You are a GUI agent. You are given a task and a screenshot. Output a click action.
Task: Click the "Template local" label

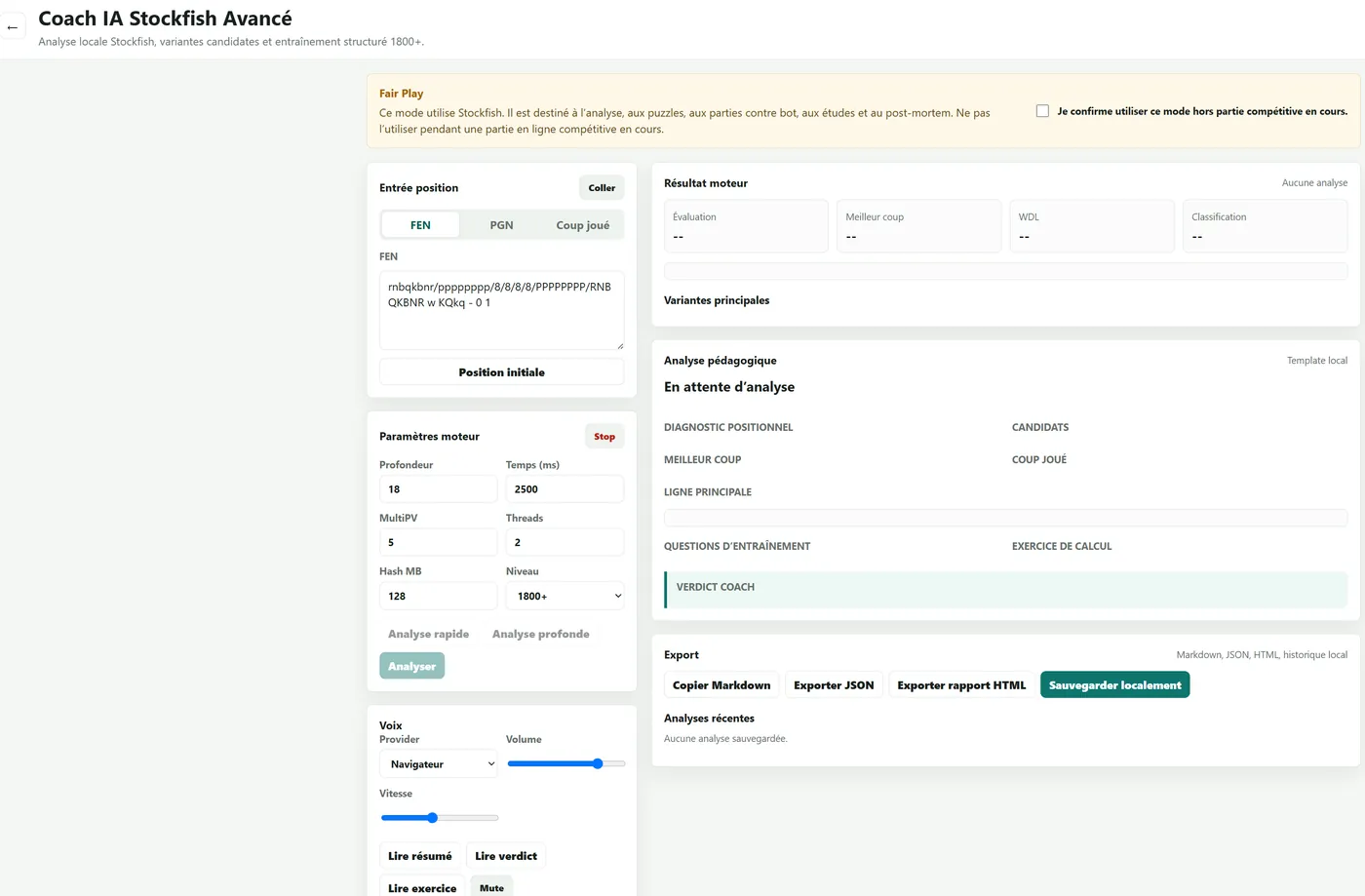click(1317, 361)
